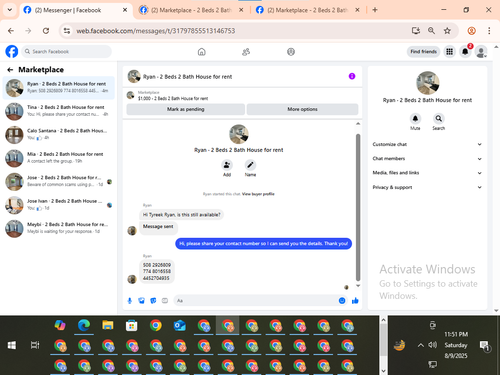Open Mia conversation in list

pyautogui.click(x=59, y=158)
